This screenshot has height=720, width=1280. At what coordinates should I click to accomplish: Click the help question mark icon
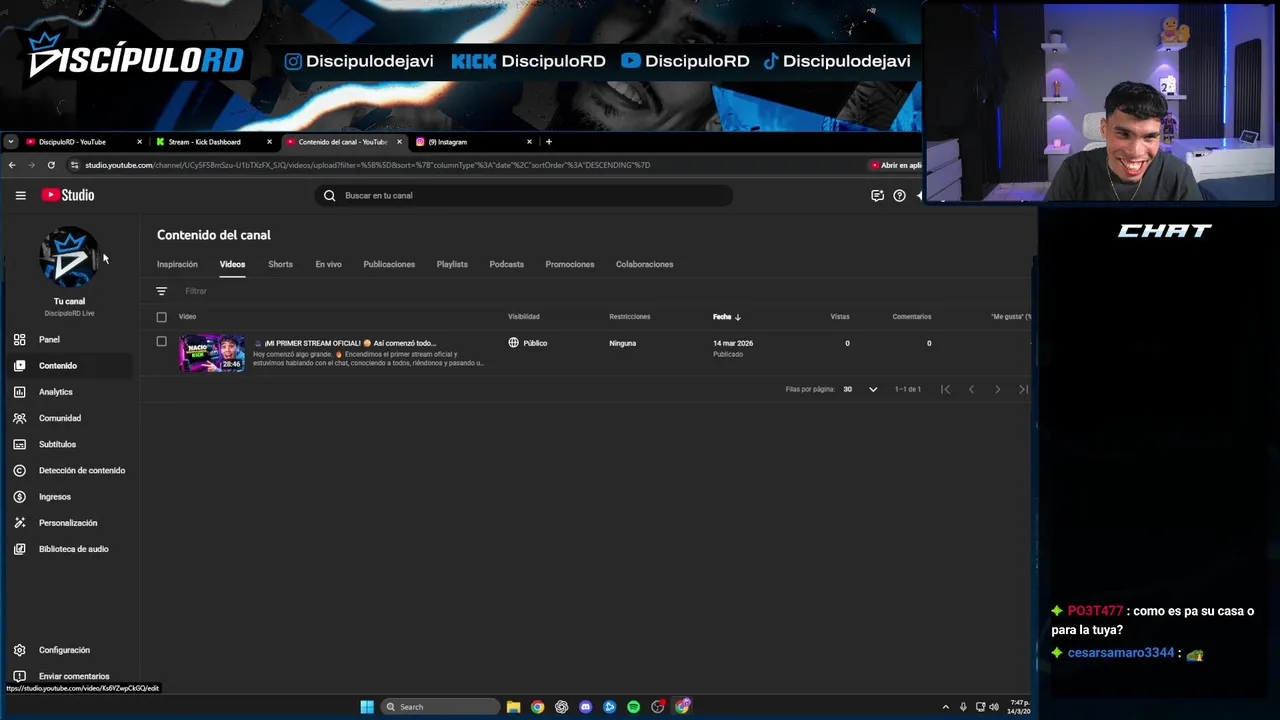pos(899,195)
